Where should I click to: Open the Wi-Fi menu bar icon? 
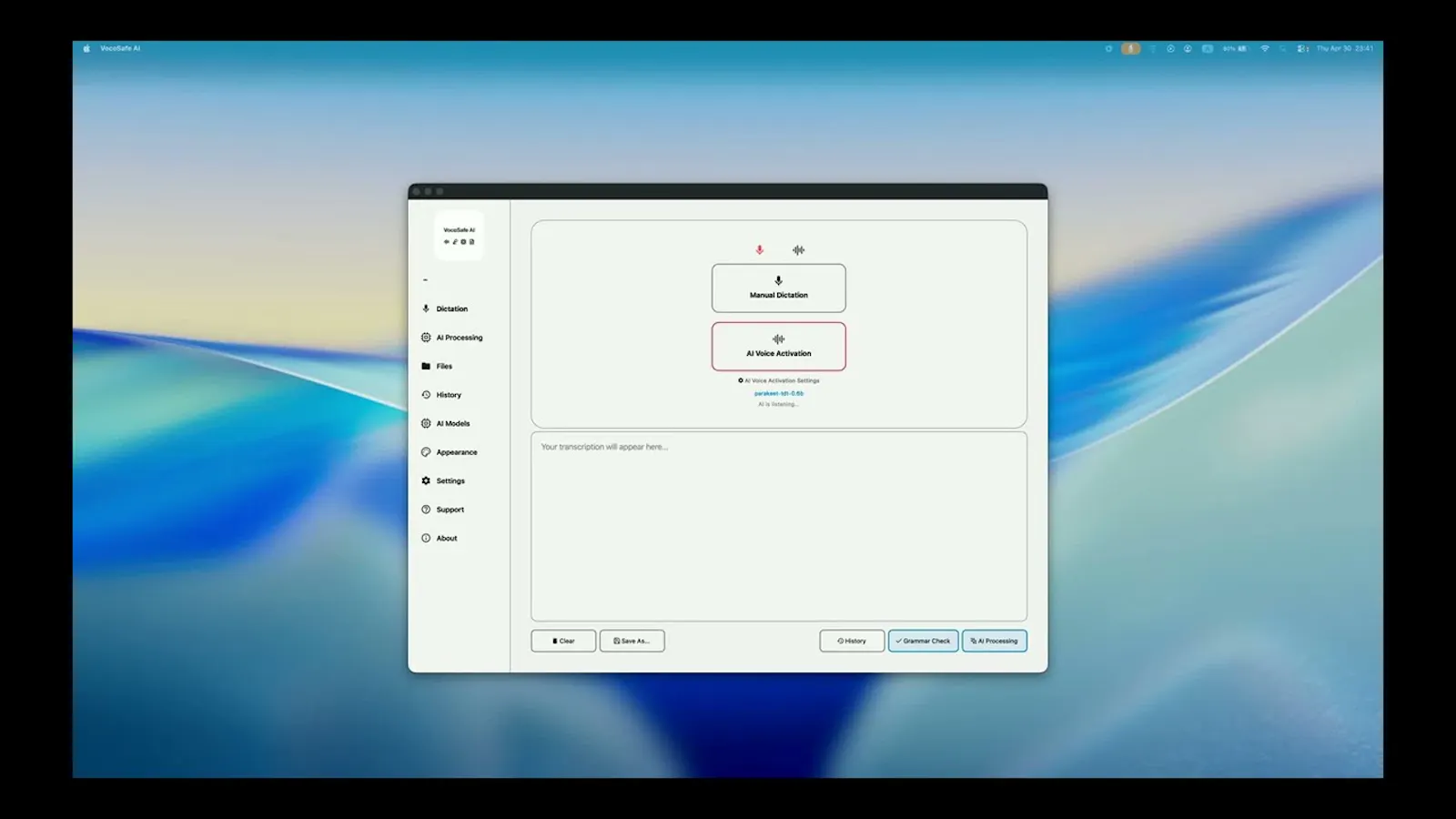pos(1265,48)
